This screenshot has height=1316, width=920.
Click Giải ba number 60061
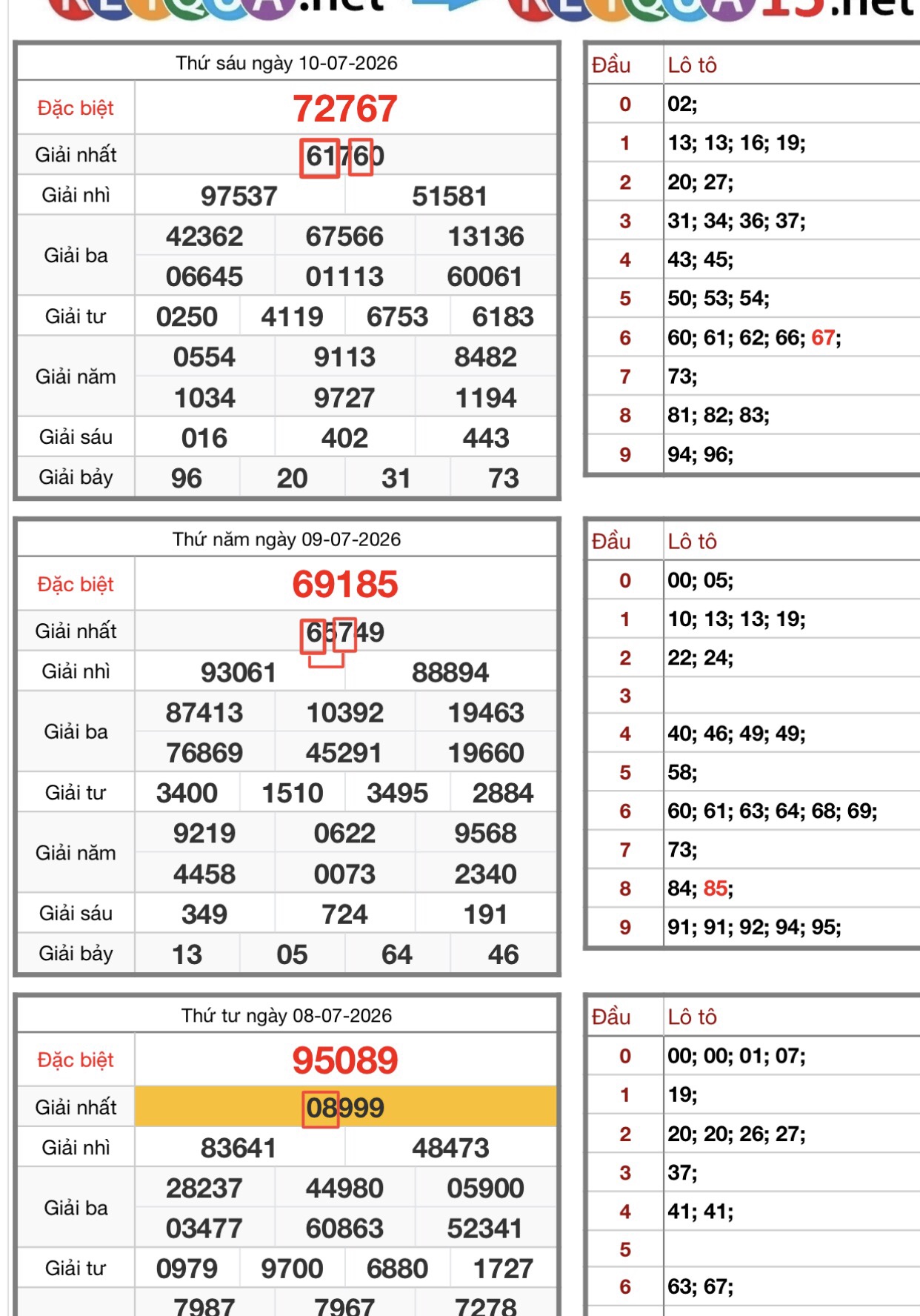485,276
